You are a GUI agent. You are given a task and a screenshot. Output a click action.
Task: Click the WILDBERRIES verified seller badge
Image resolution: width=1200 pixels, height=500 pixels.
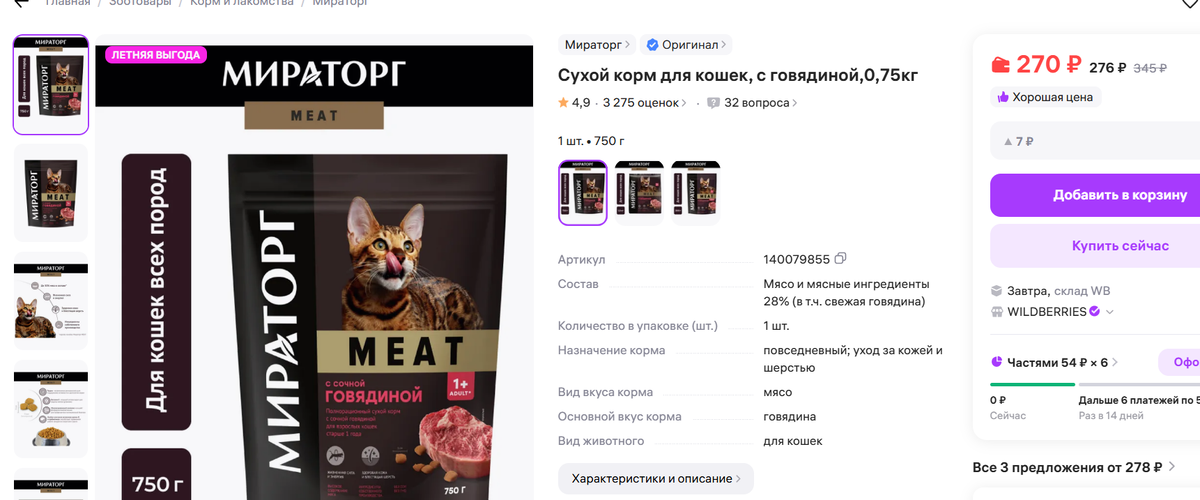(1095, 311)
